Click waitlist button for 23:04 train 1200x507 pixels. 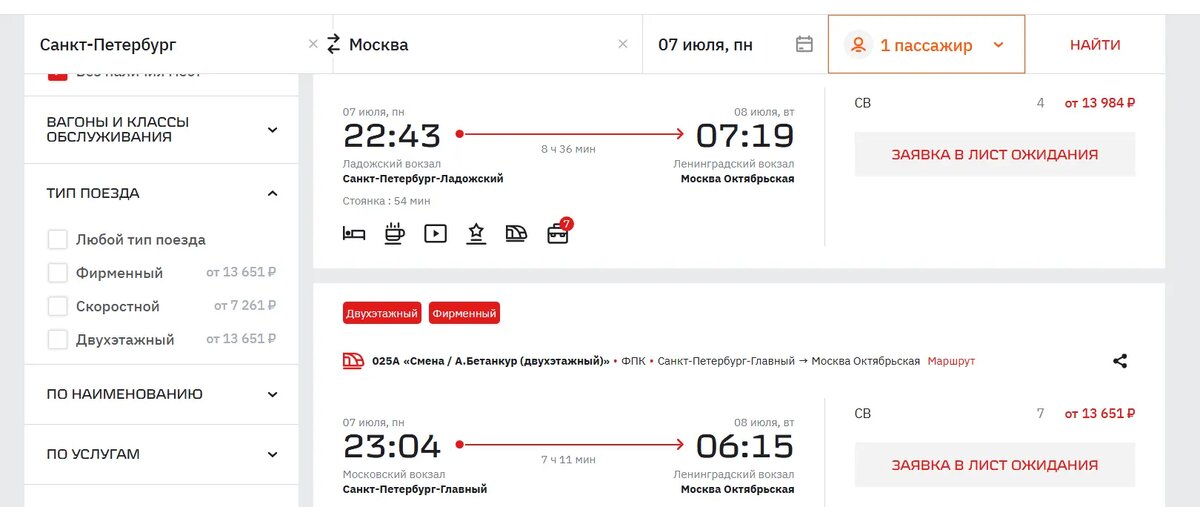click(x=995, y=465)
